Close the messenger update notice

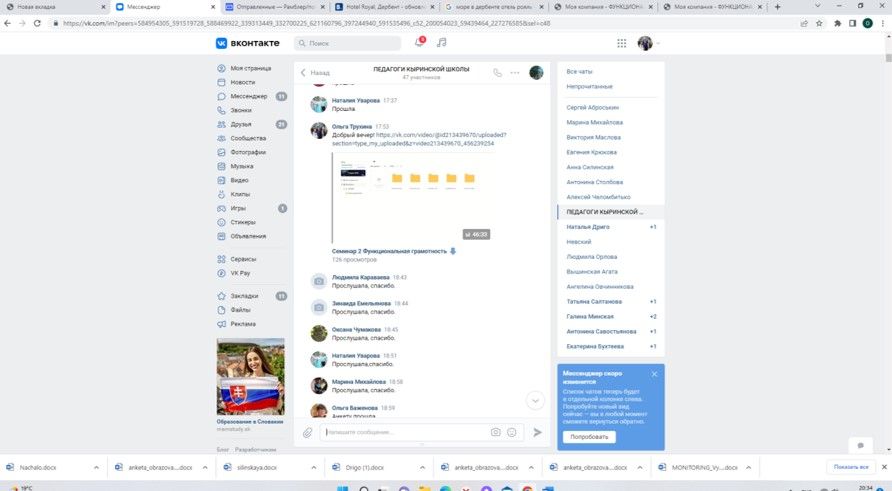[655, 374]
